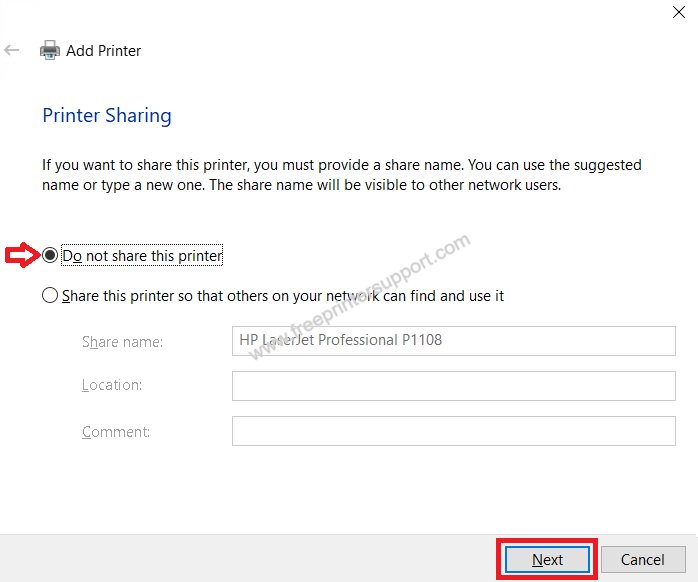Click the 'Printer Sharing' heading

(x=107, y=115)
